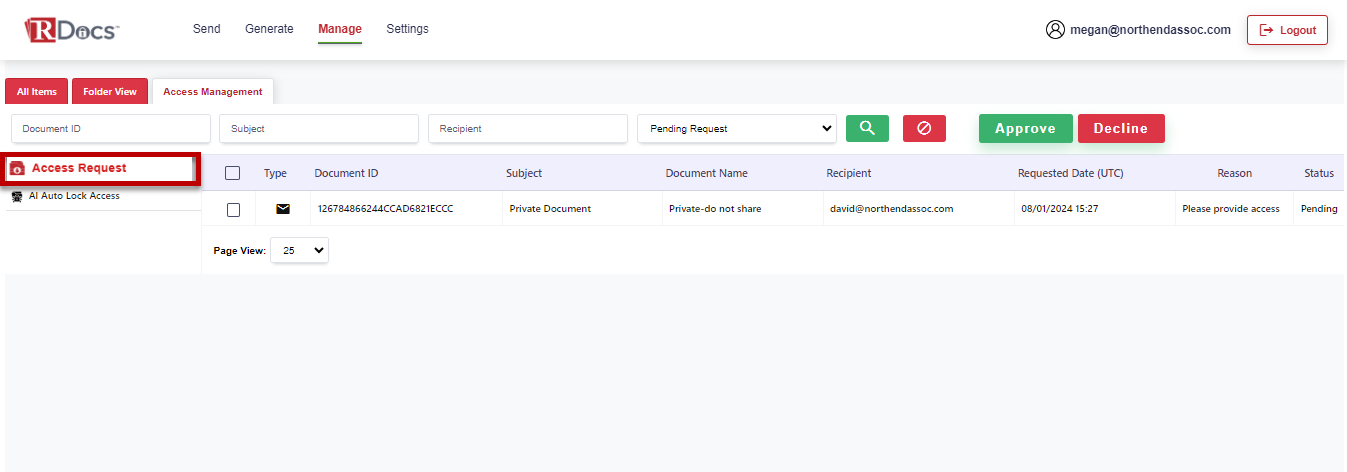Image resolution: width=1347 pixels, height=472 pixels.
Task: Click the user account avatar icon
Action: point(1055,30)
